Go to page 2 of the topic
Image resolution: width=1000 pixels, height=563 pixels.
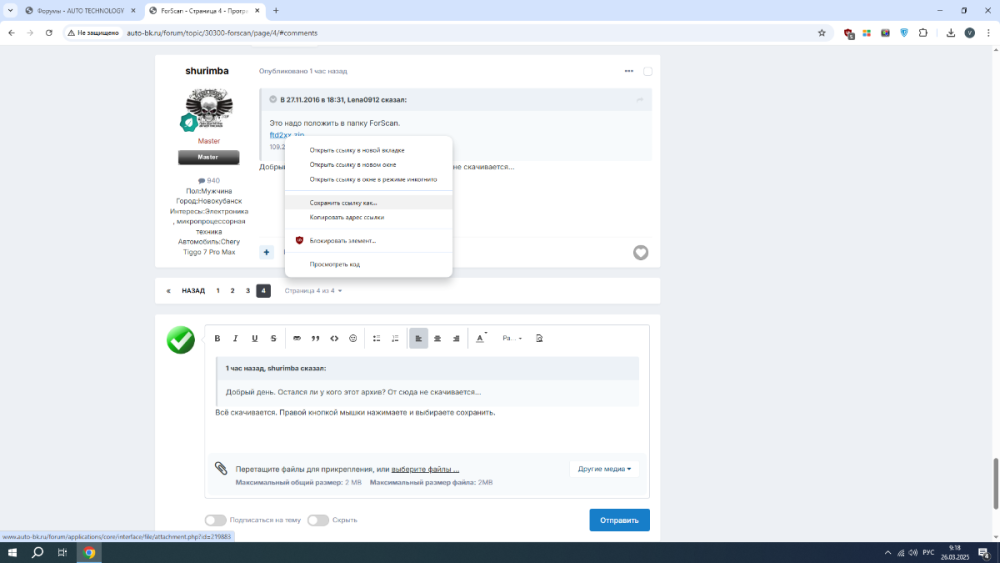coord(232,291)
